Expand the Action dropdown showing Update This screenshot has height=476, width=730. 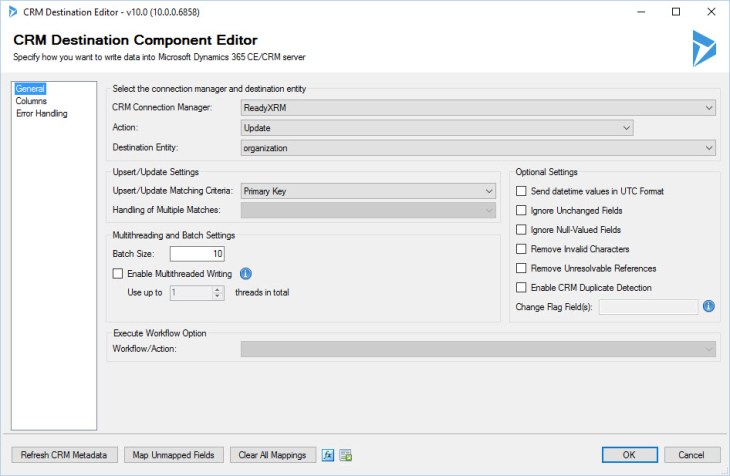click(437, 128)
